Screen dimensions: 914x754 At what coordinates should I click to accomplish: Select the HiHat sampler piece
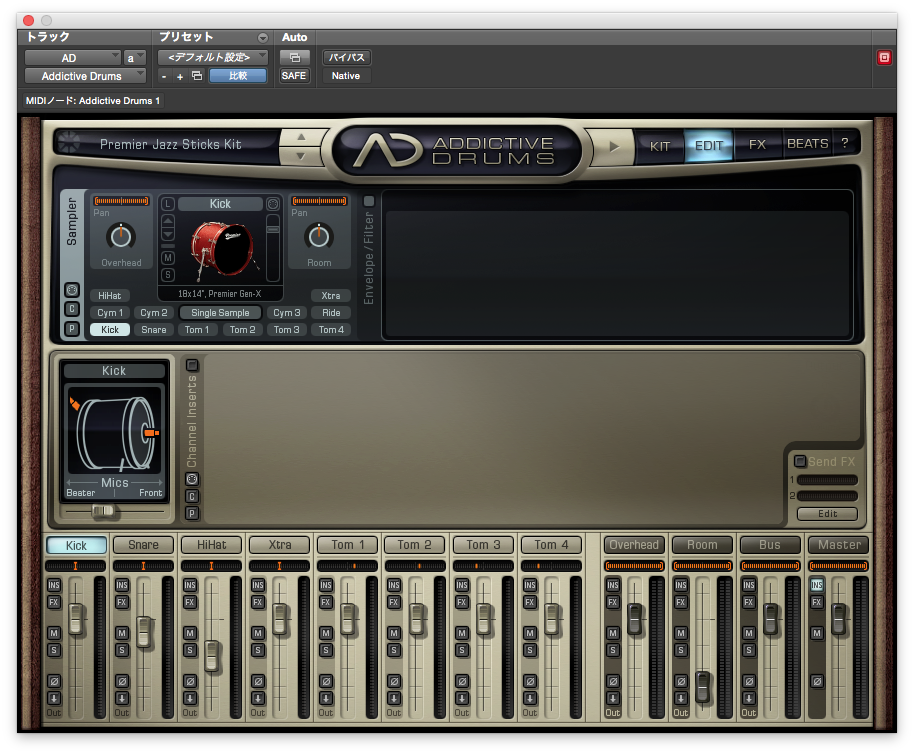point(110,295)
